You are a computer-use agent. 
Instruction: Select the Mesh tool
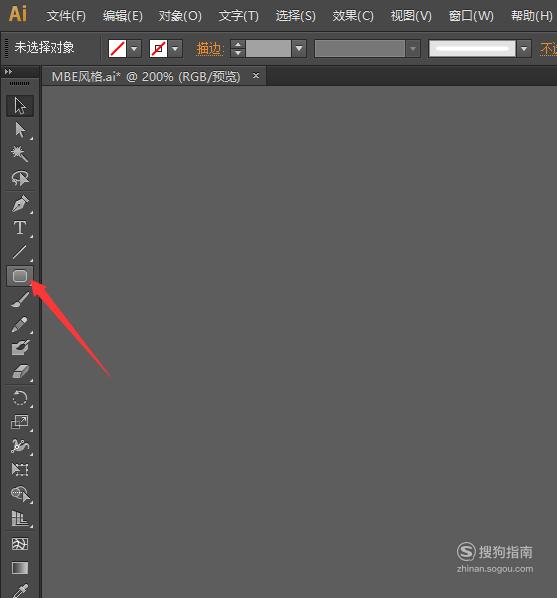click(x=20, y=544)
